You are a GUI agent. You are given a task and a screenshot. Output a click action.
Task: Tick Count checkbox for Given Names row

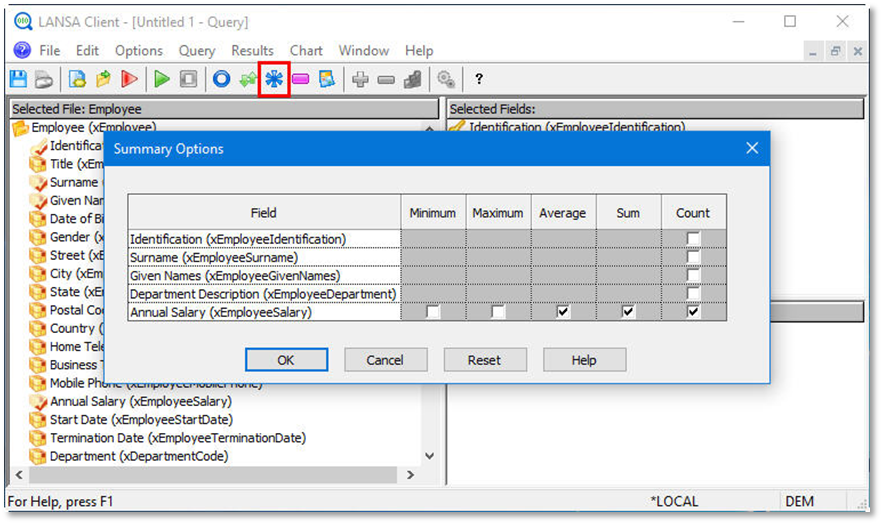(693, 275)
